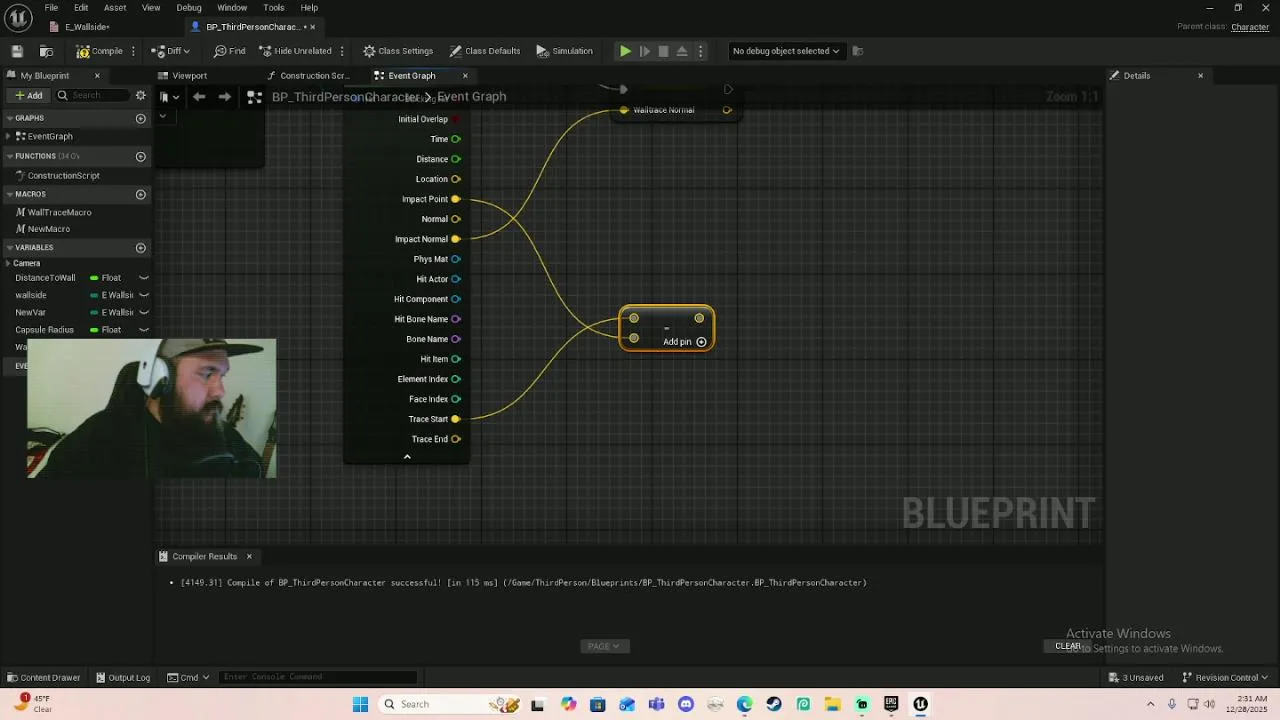This screenshot has width=1280, height=720.
Task: Open the File menu
Action: (51, 8)
